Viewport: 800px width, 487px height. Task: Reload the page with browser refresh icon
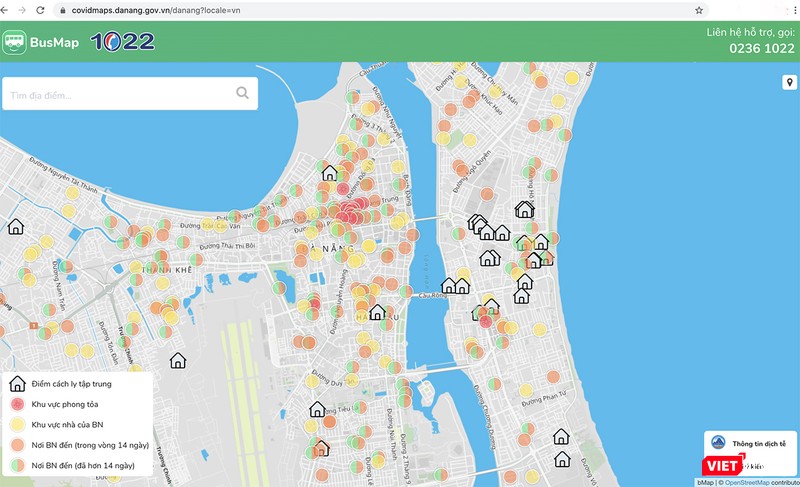[38, 9]
